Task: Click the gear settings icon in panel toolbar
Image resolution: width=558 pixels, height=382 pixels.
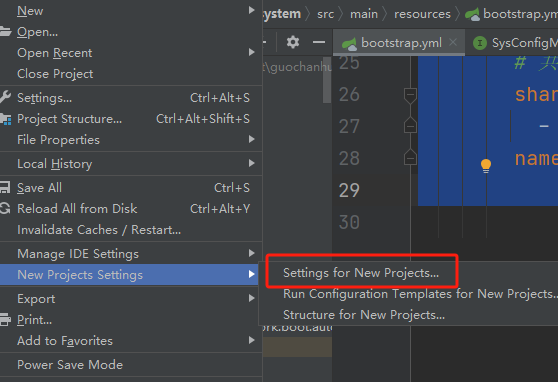Action: click(293, 42)
